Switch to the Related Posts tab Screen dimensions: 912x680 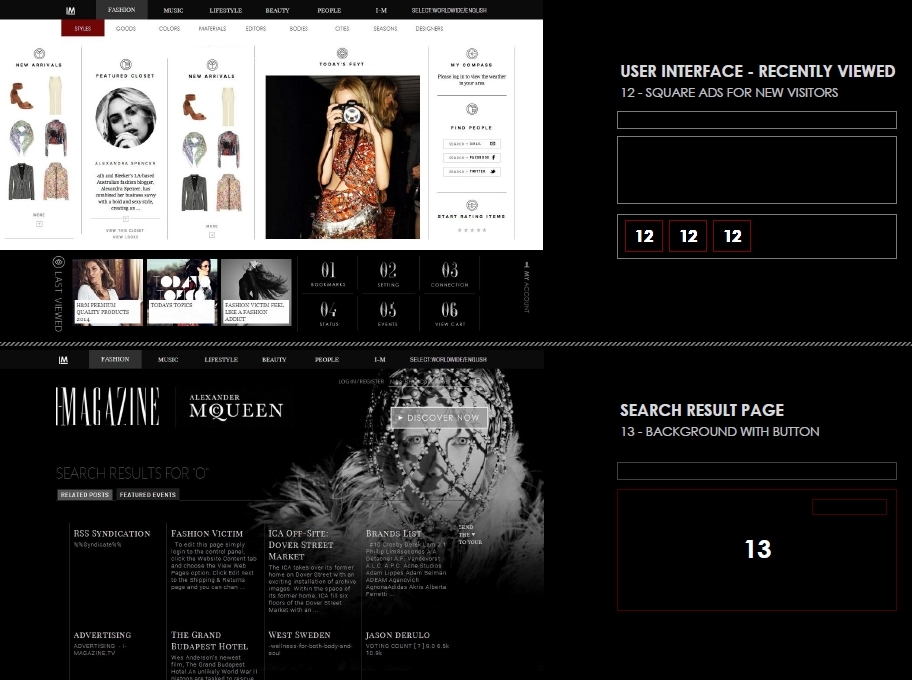click(x=85, y=494)
